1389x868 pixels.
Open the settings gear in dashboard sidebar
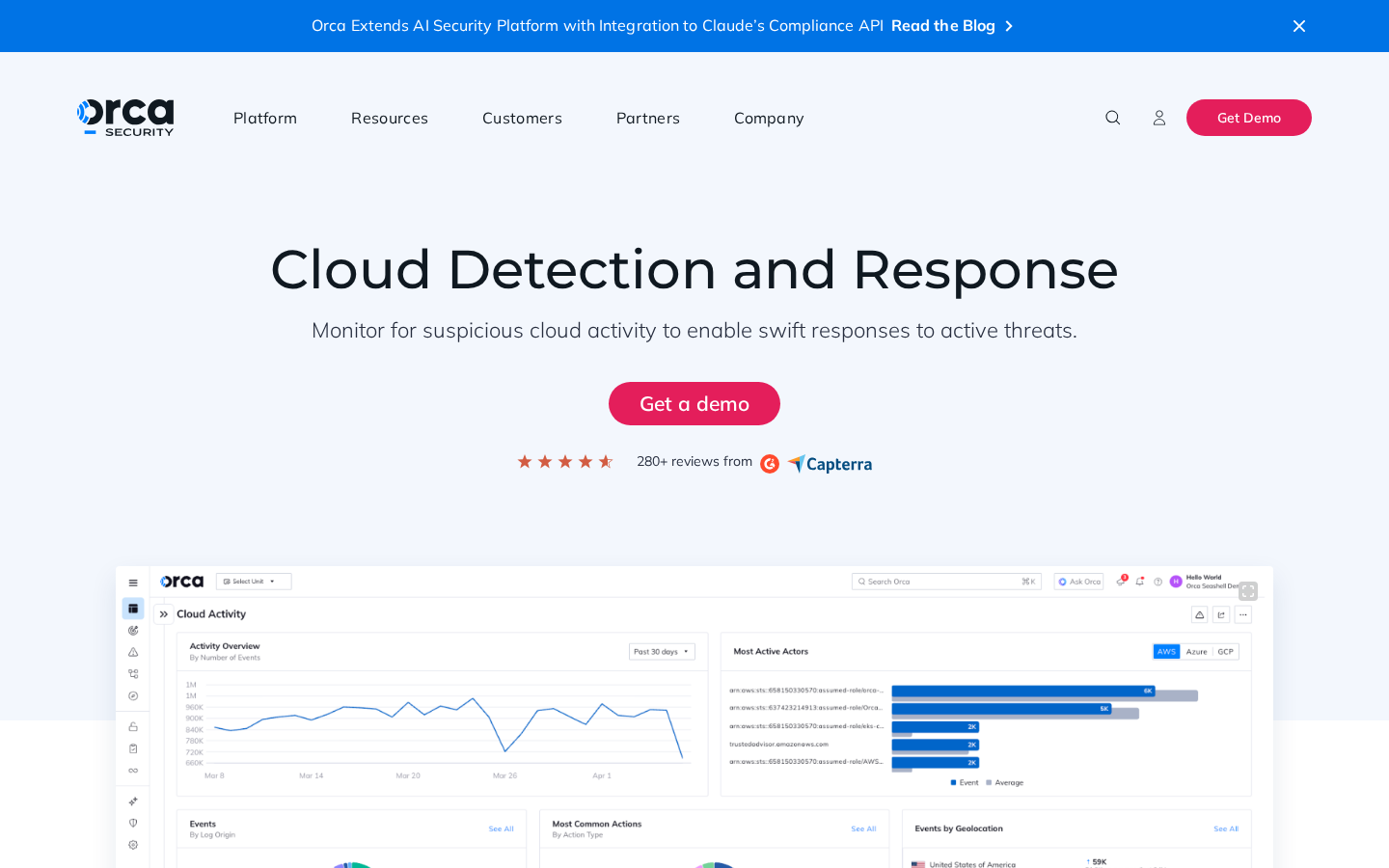tap(133, 845)
